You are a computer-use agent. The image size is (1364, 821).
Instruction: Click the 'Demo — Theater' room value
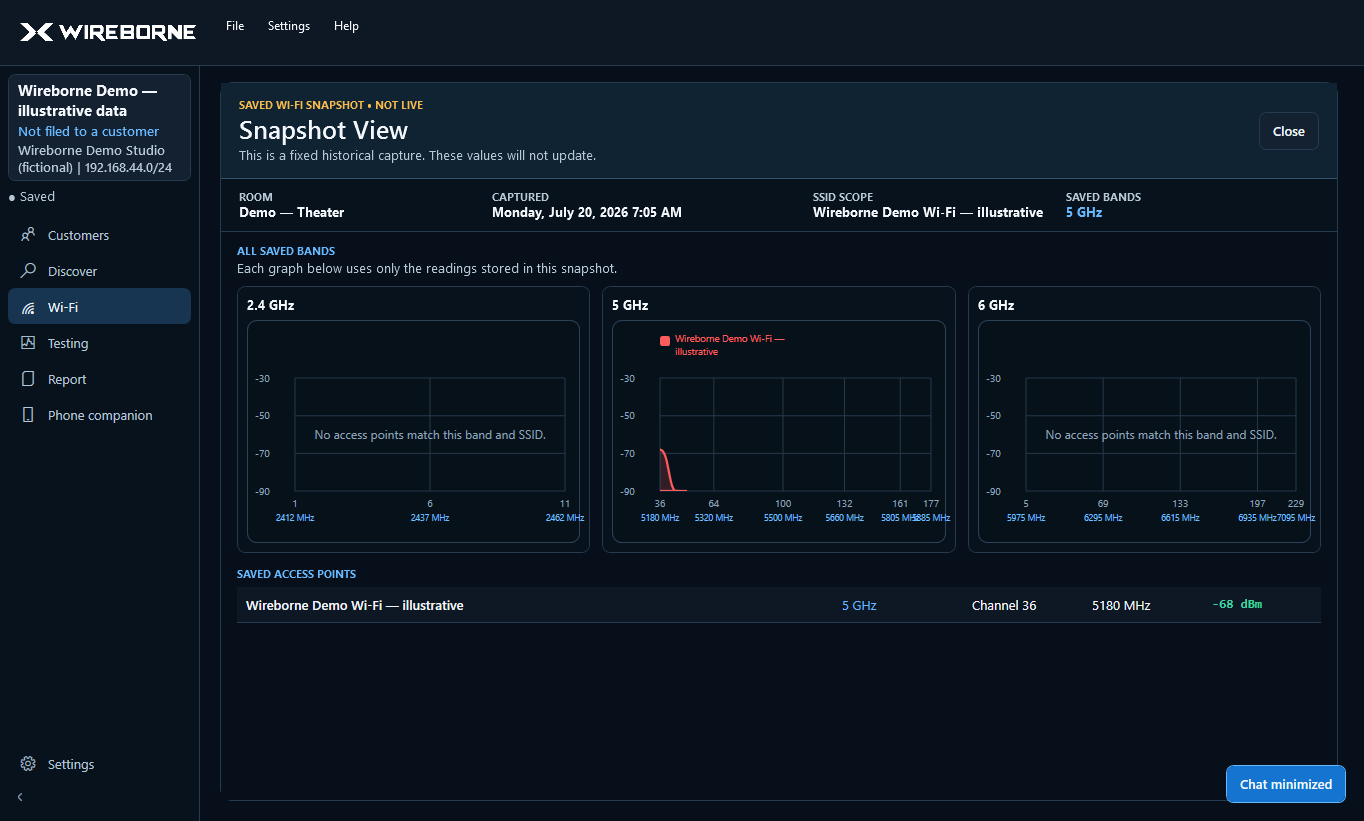coord(291,212)
